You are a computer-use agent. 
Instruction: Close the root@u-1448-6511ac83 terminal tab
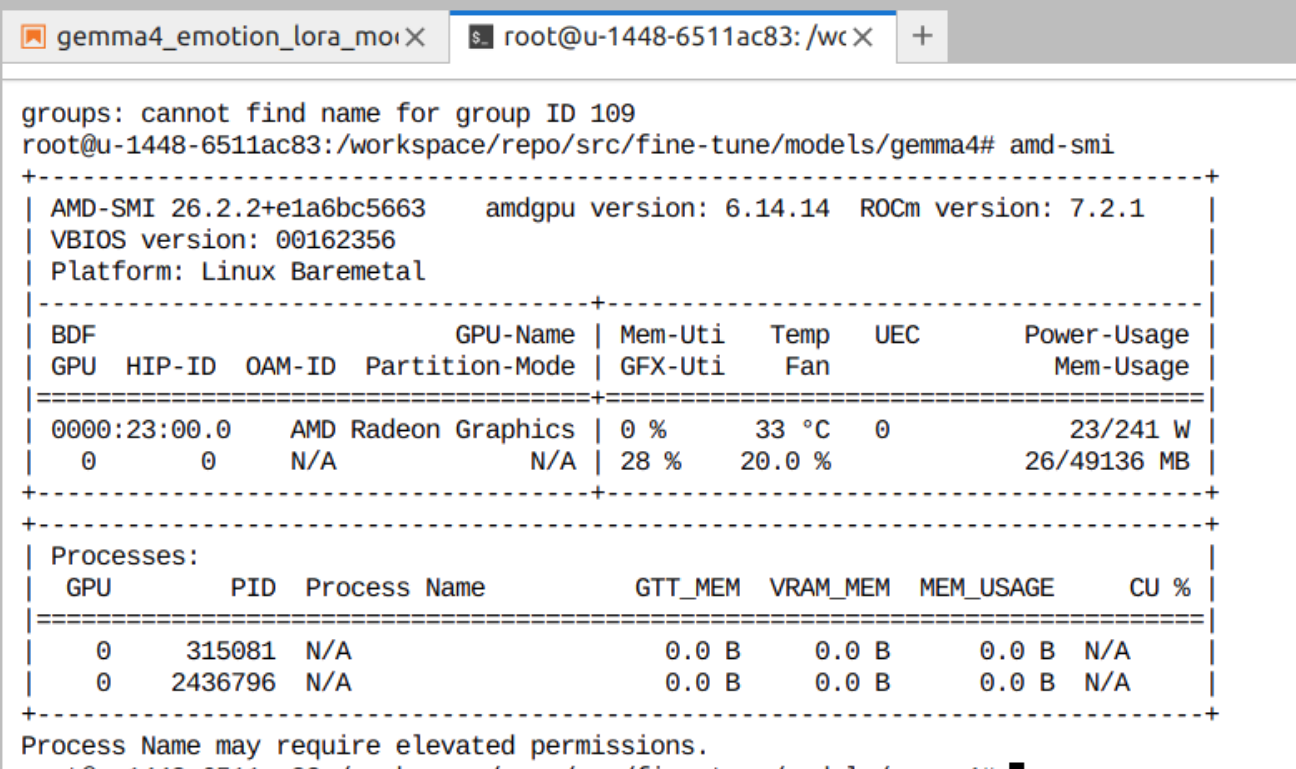pyautogui.click(x=862, y=38)
